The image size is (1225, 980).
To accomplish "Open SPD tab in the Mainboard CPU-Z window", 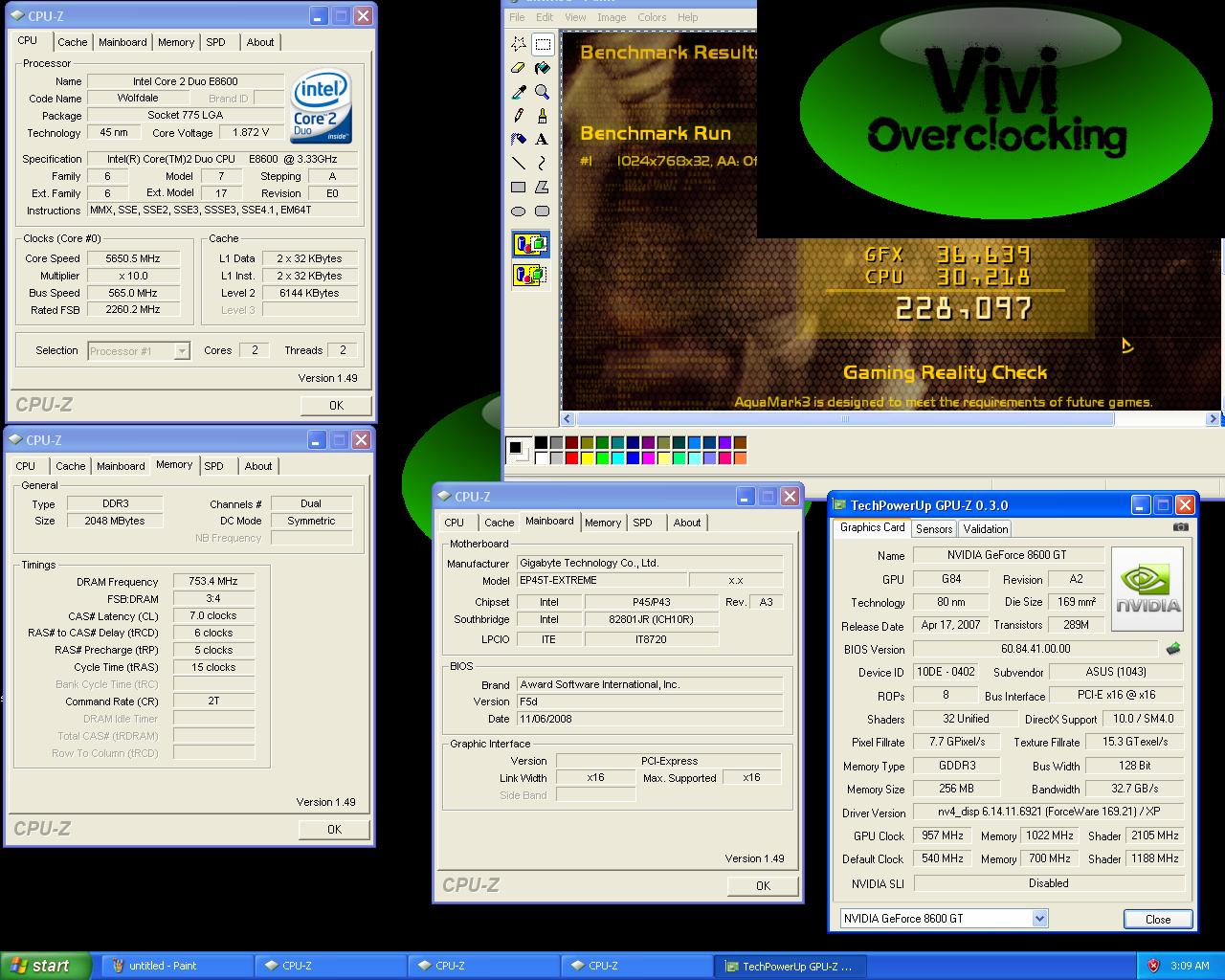I will point(642,523).
